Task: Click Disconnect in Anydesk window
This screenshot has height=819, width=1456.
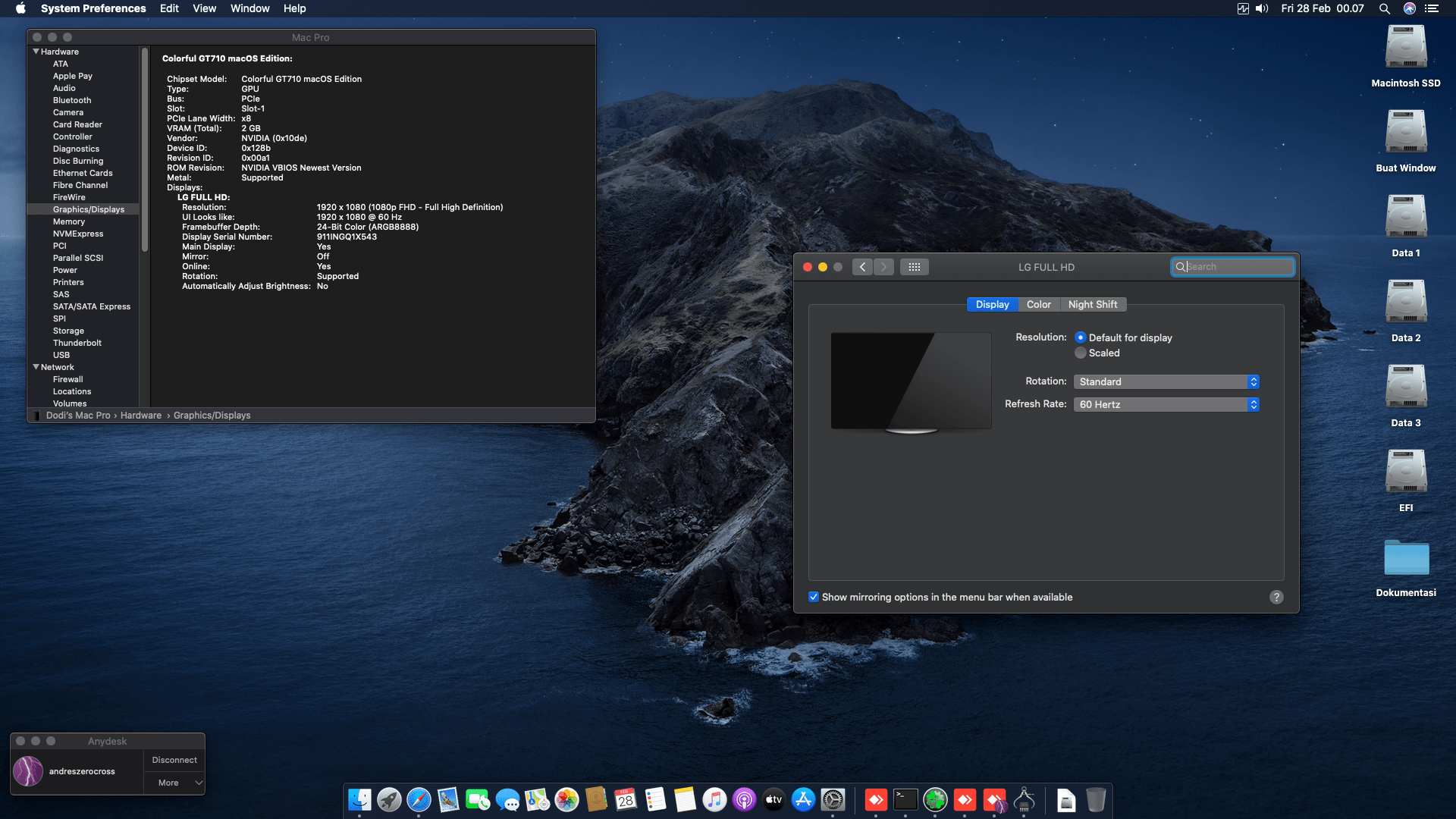Action: (174, 760)
